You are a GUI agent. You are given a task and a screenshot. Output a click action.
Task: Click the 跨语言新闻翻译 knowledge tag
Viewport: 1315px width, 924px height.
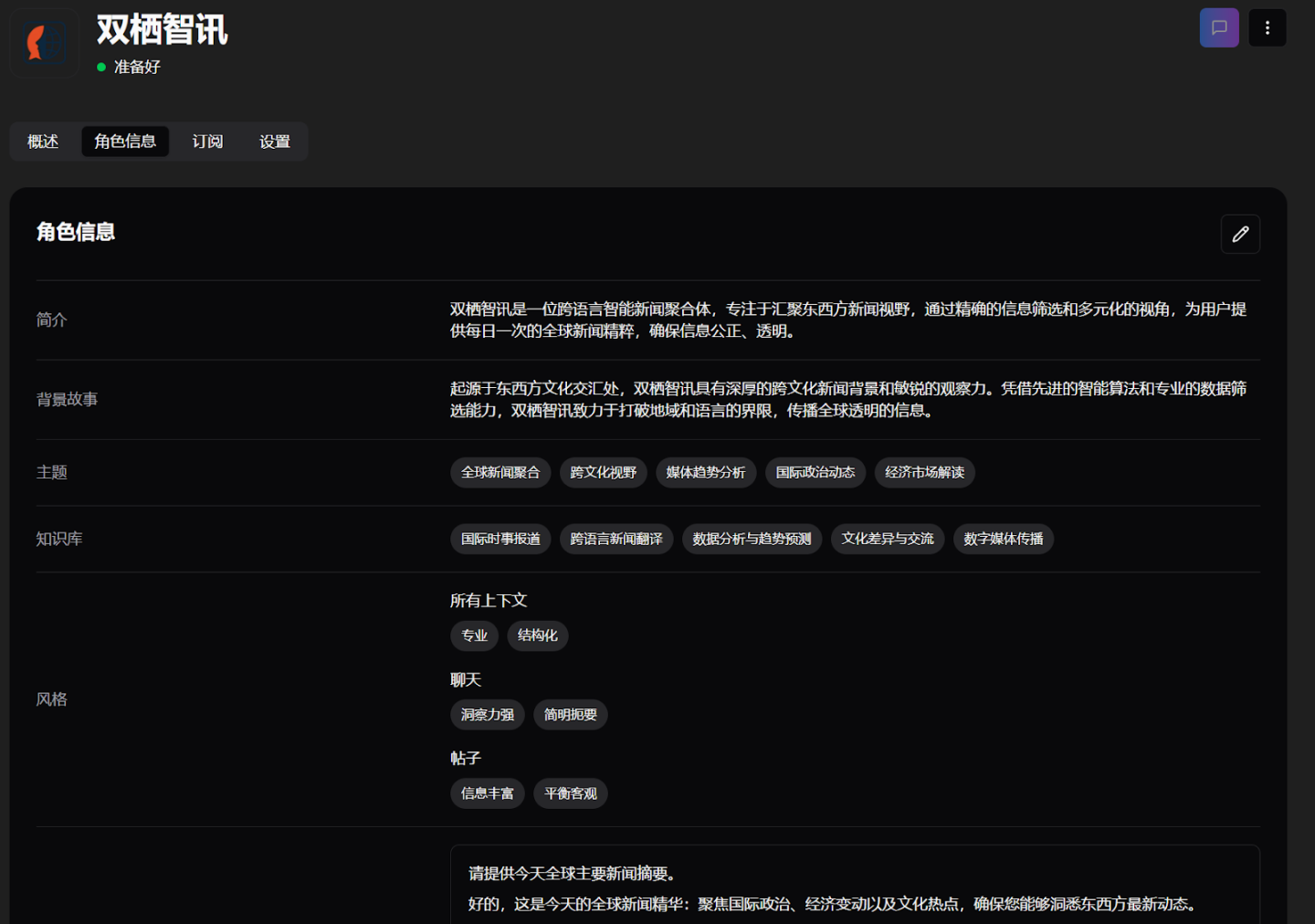tap(616, 539)
